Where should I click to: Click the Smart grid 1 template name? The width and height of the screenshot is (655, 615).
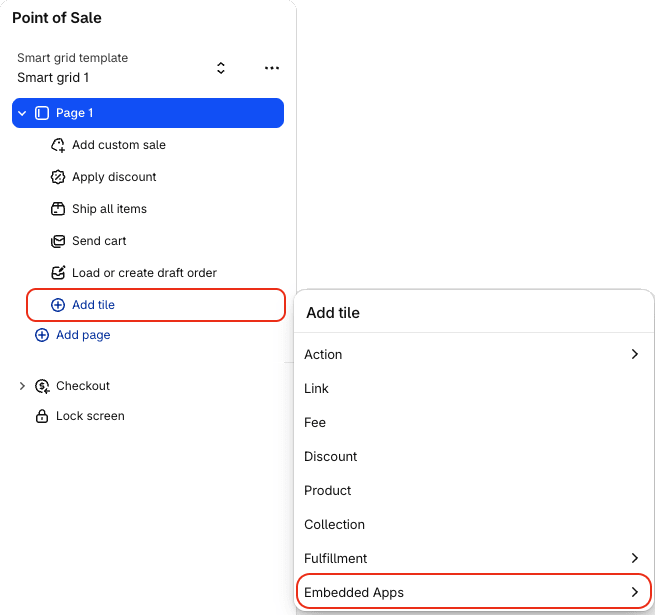coord(53,78)
